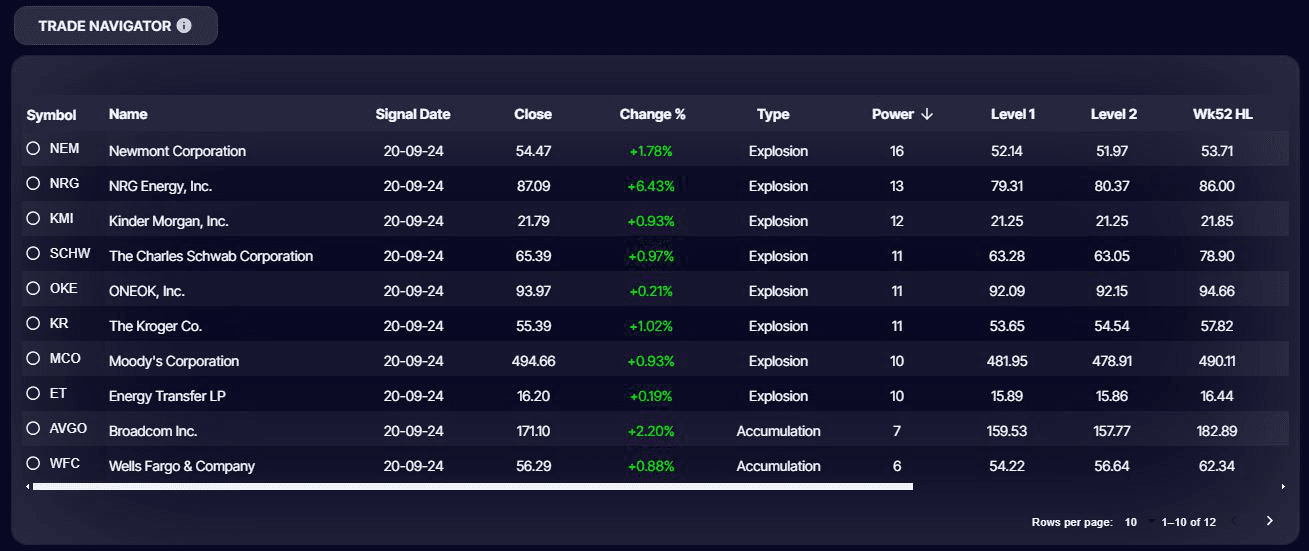Viewport: 1309px width, 551px height.
Task: Click Wk52 HL value 182.89
Action: pos(1217,431)
